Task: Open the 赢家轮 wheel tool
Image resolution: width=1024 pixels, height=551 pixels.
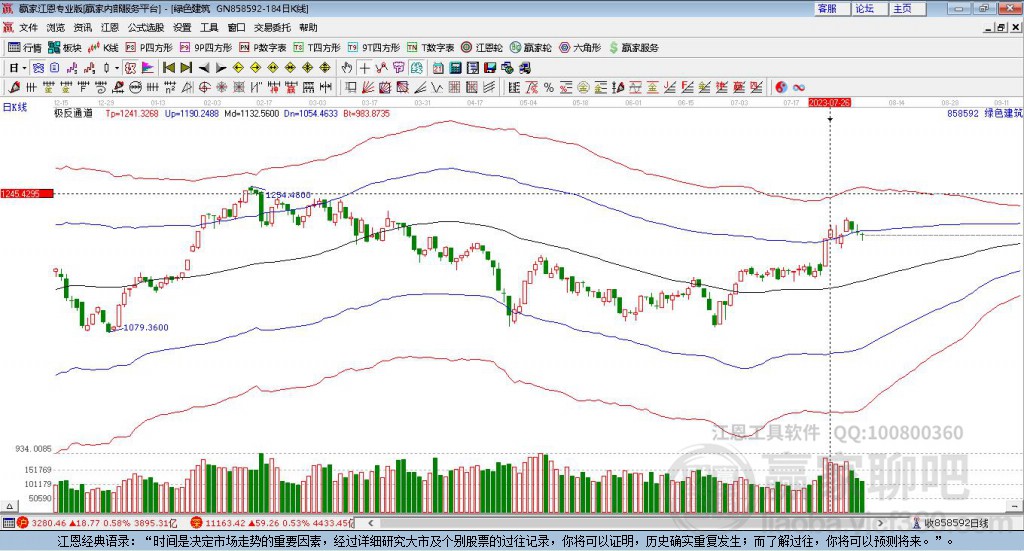Action: [x=532, y=47]
